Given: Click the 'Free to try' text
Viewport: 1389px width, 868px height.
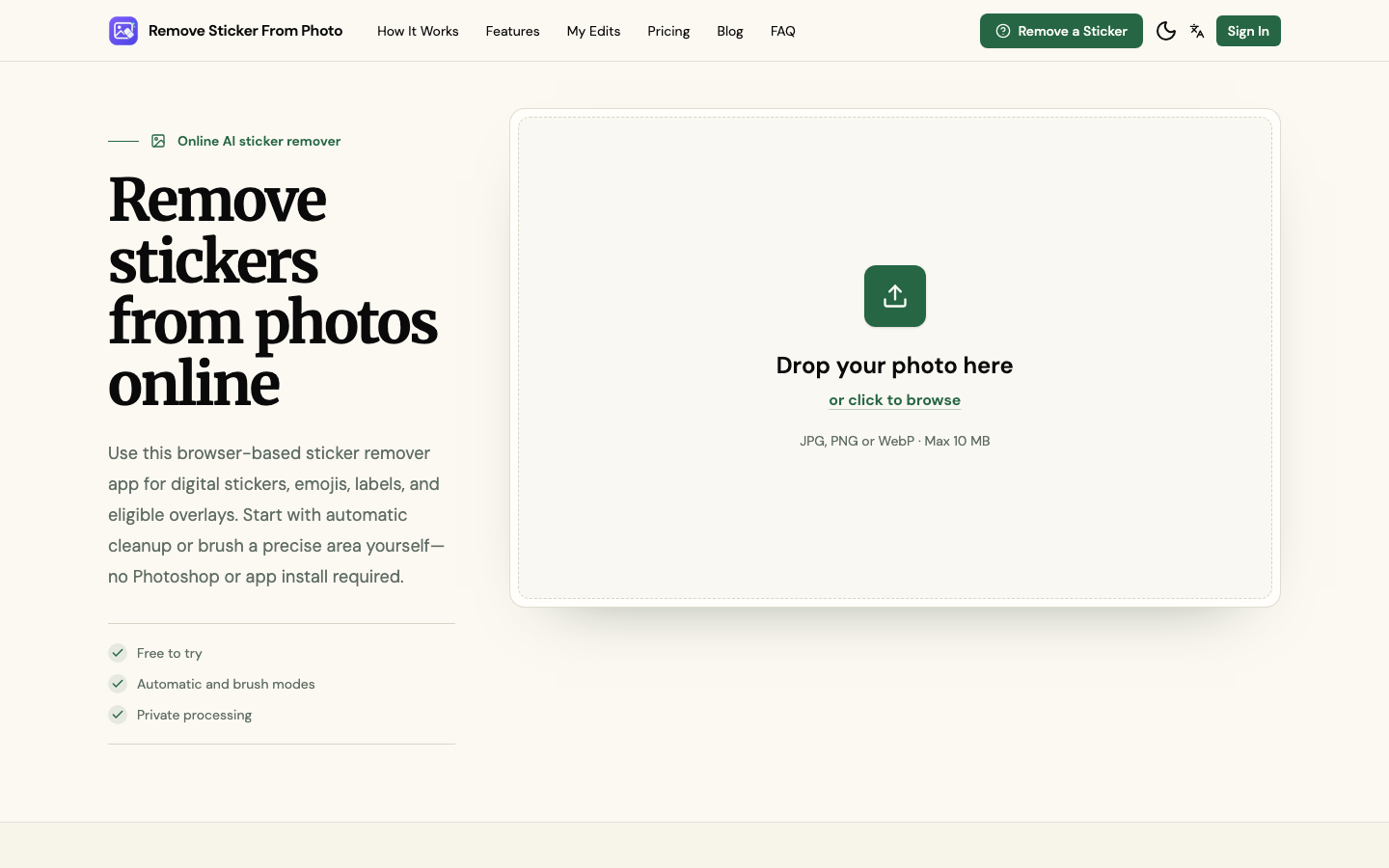Looking at the screenshot, I should point(170,653).
